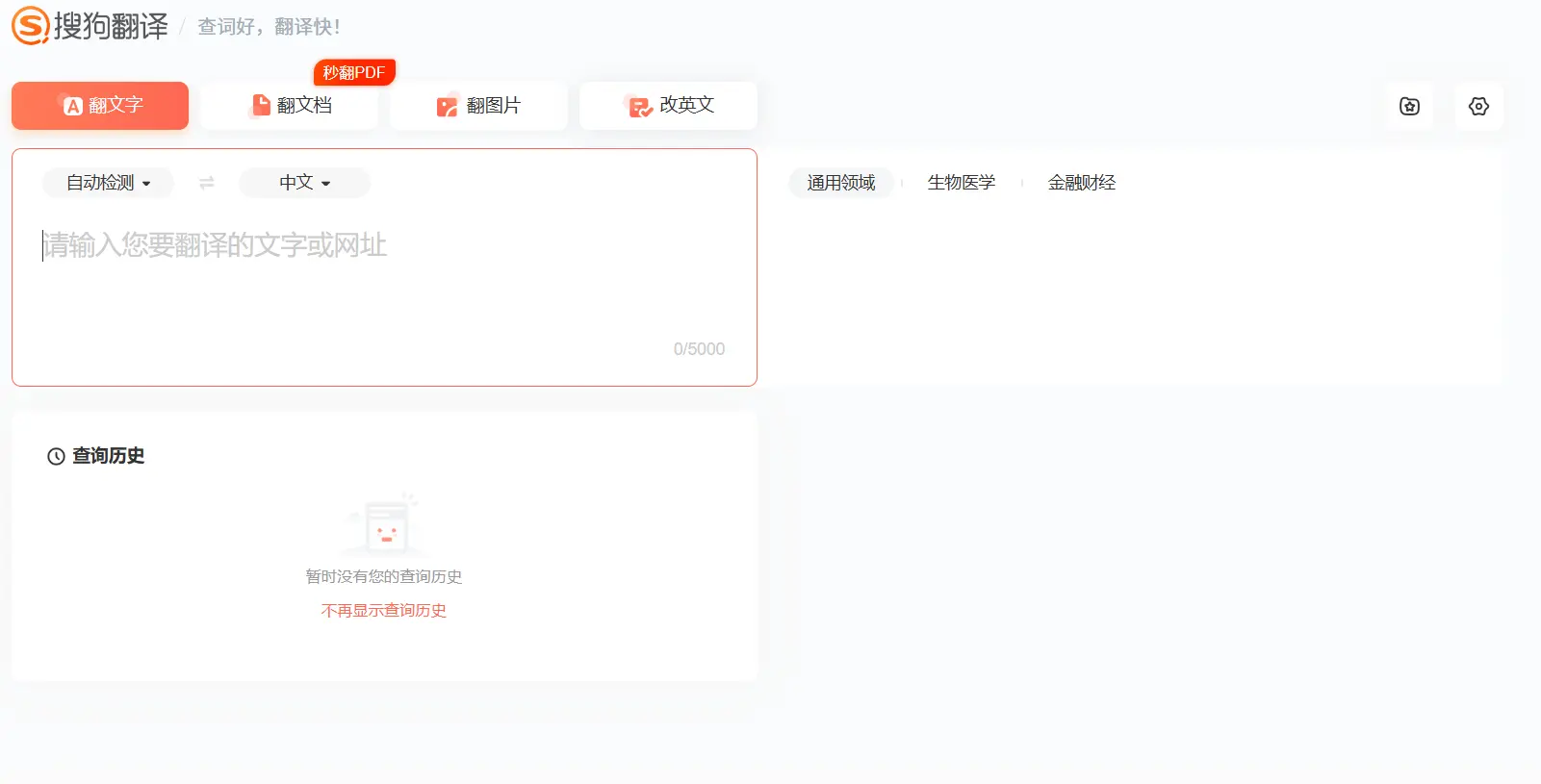Expand the 中文 target language dropdown

pyautogui.click(x=304, y=183)
